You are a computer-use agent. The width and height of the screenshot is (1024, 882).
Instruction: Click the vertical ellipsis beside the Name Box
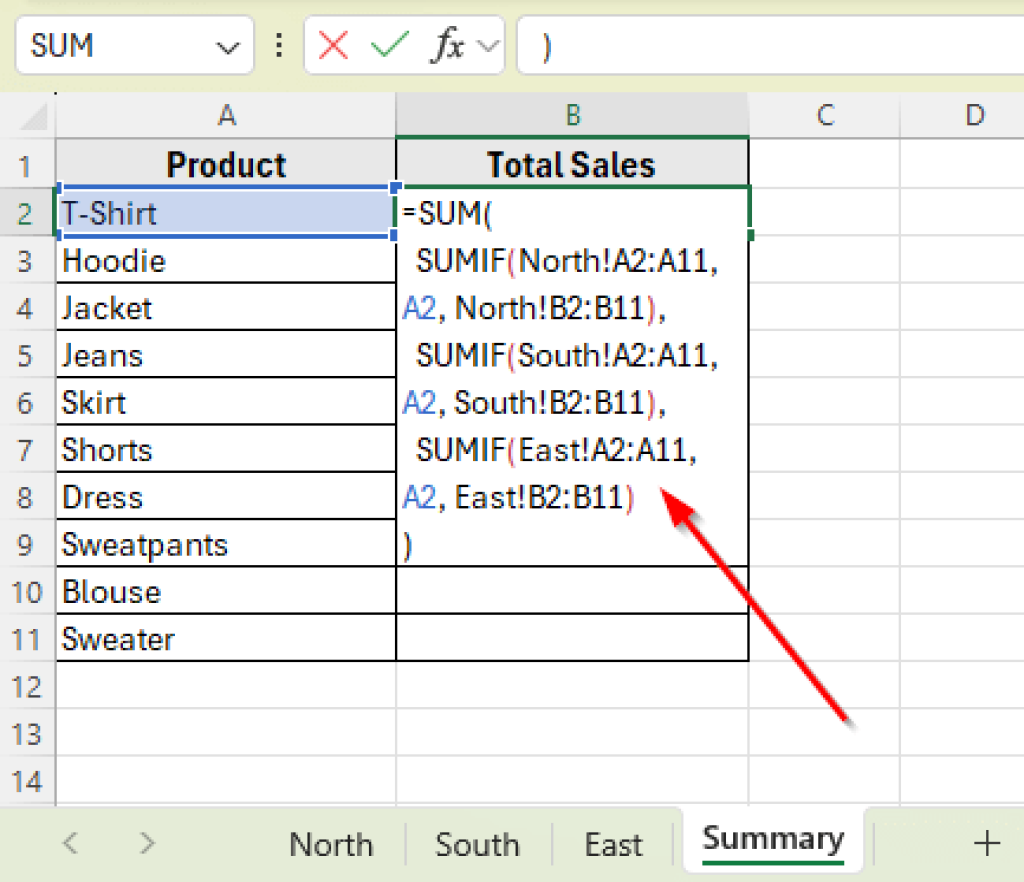278,45
